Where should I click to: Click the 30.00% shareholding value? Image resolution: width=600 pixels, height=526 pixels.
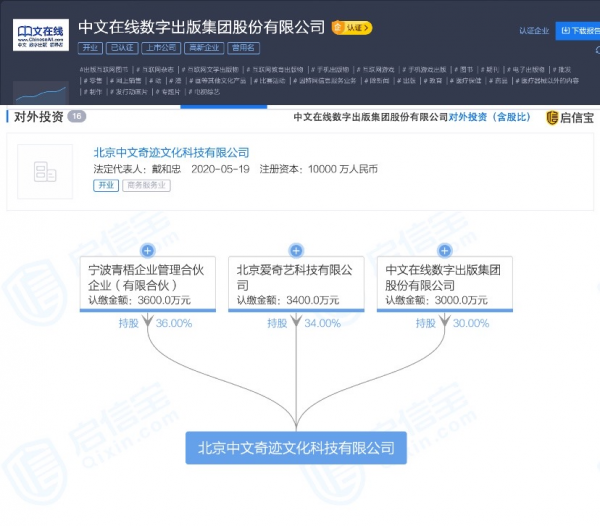coord(471,323)
